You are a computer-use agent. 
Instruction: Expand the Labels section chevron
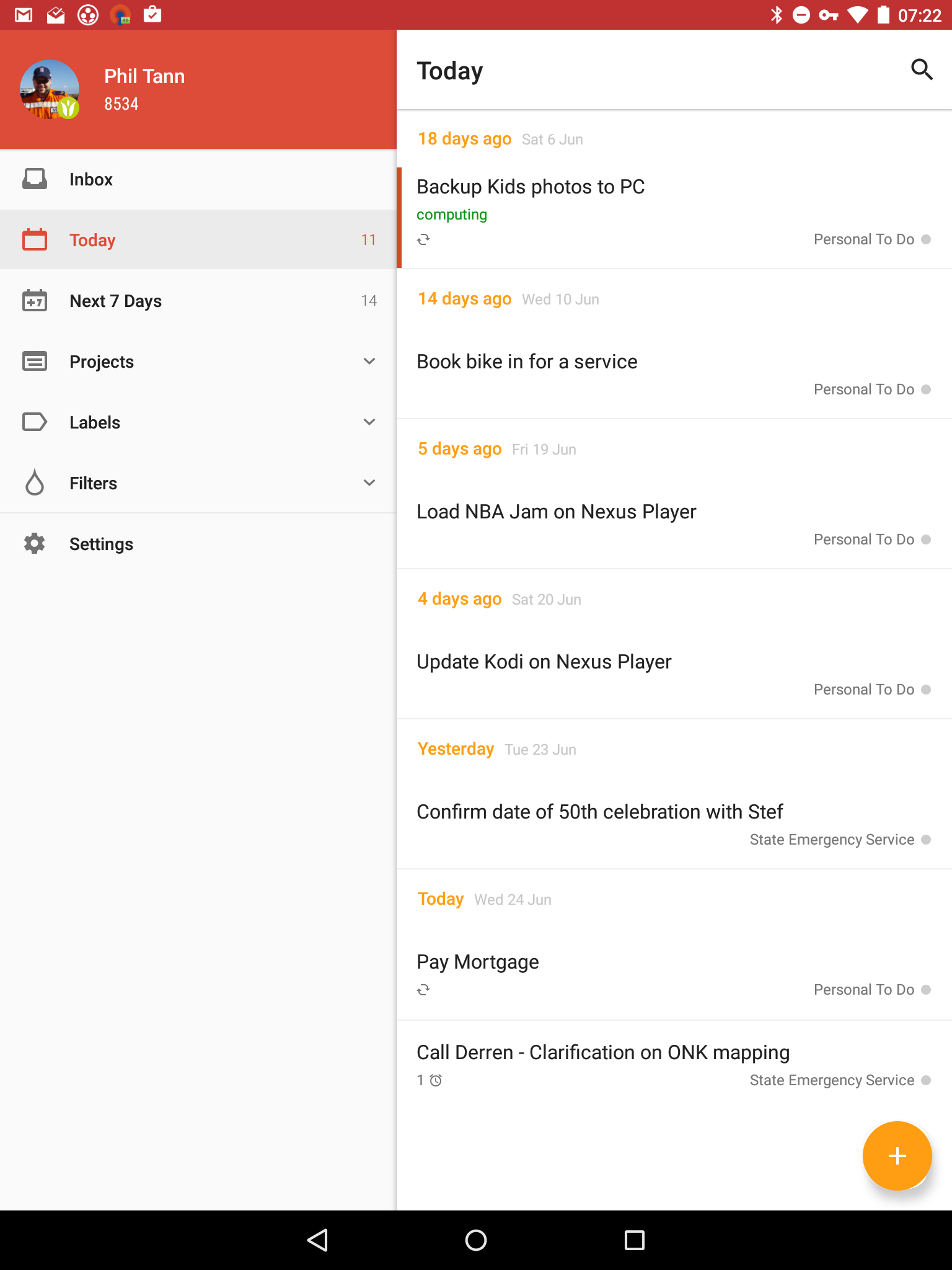369,422
